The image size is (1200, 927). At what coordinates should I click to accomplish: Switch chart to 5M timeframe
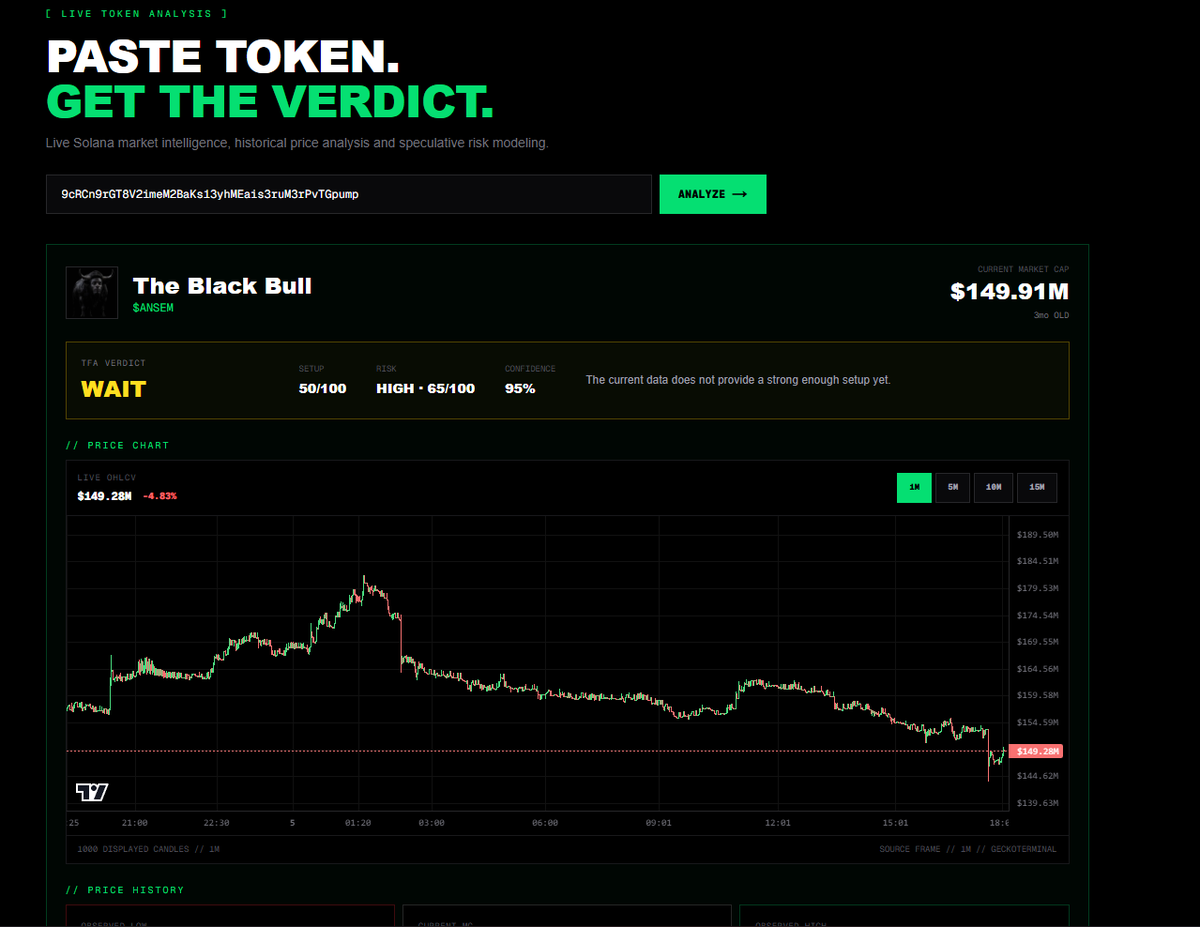click(953, 487)
